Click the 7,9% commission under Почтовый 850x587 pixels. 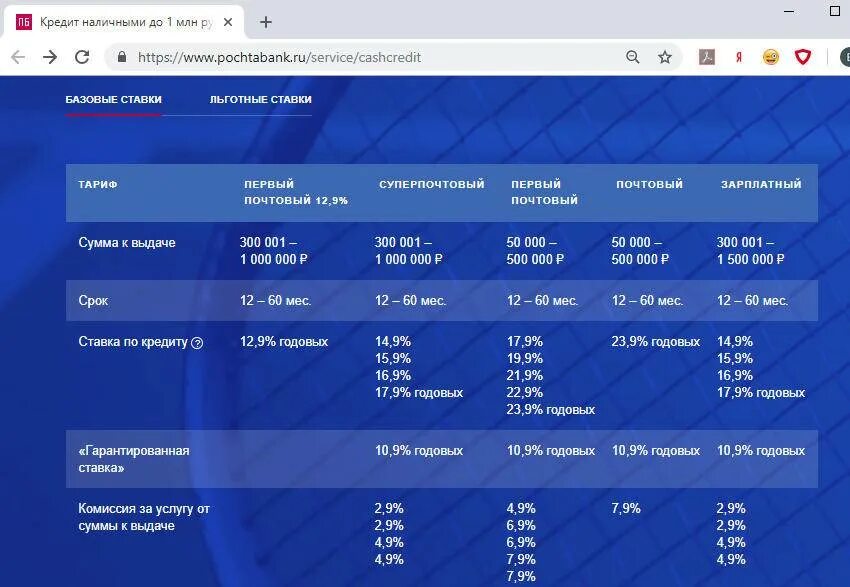[x=626, y=508]
